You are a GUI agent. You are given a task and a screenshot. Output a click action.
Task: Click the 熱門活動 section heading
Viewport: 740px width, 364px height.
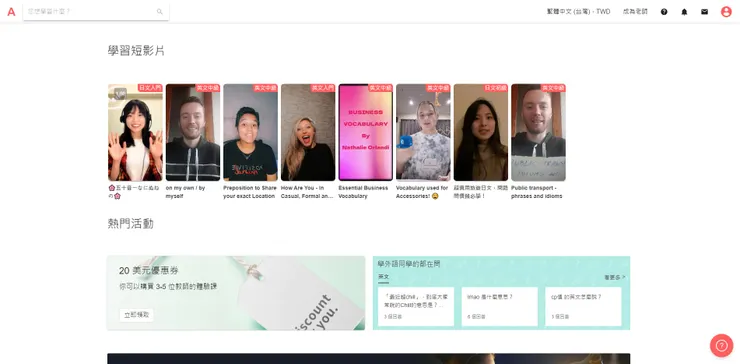(x=131, y=224)
